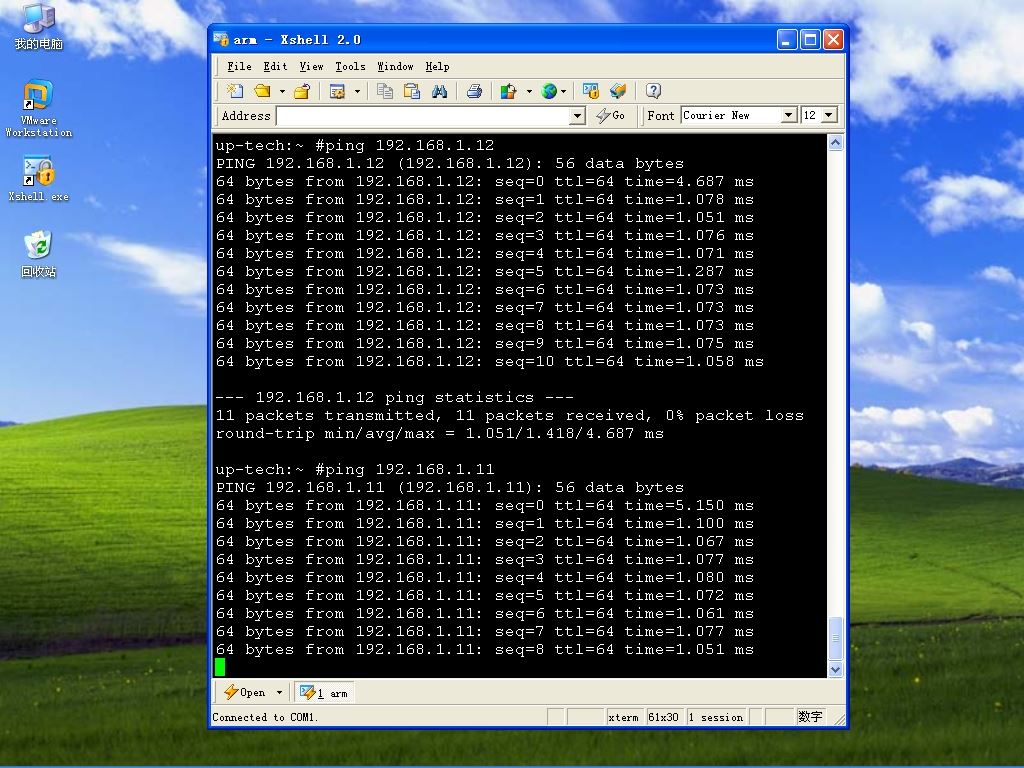The height and width of the screenshot is (768, 1024).
Task: Open the View menu
Action: [312, 66]
